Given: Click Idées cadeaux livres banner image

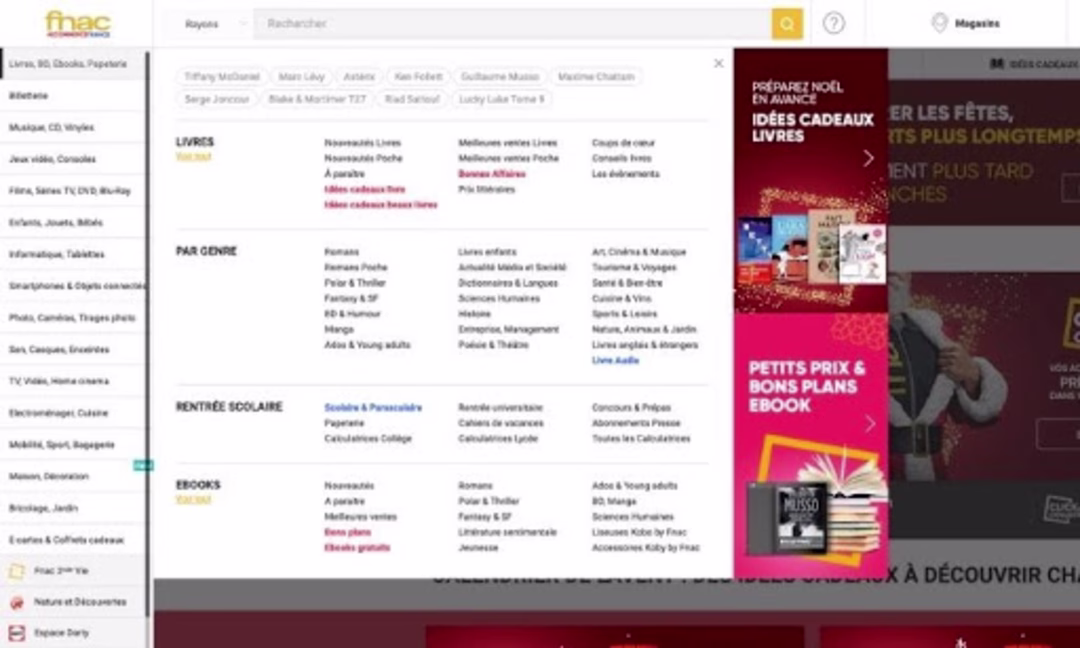Looking at the screenshot, I should tap(811, 180).
